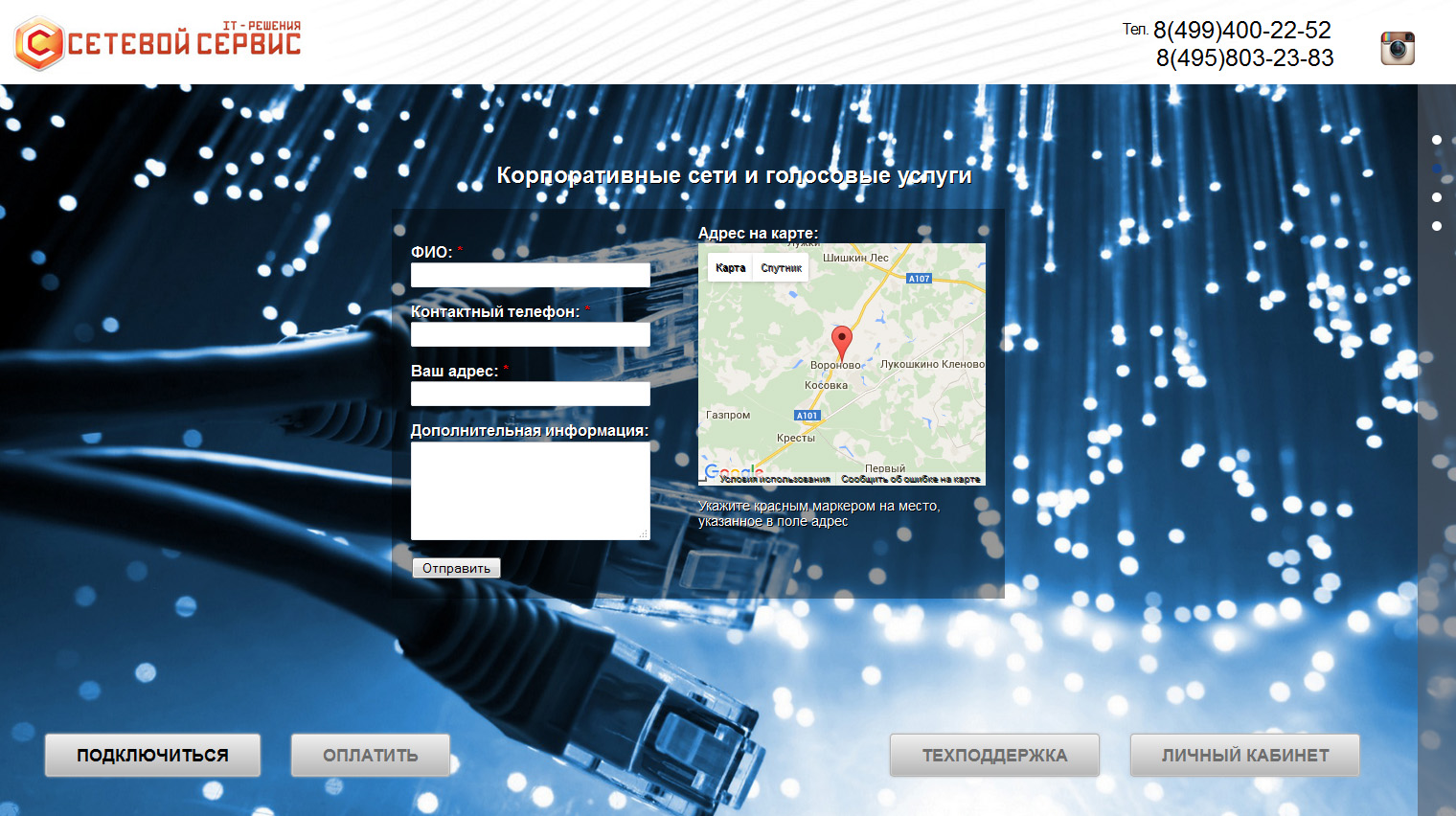Click the A101 road badge on map
1456x816 pixels.
808,416
